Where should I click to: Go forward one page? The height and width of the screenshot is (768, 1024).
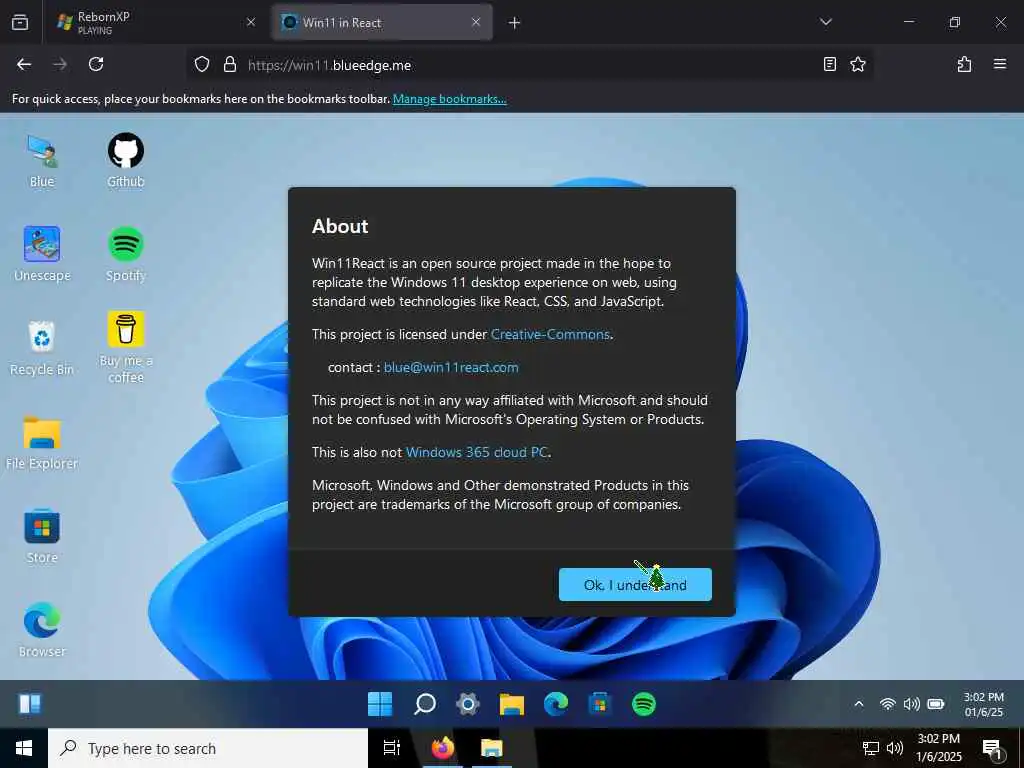click(60, 65)
